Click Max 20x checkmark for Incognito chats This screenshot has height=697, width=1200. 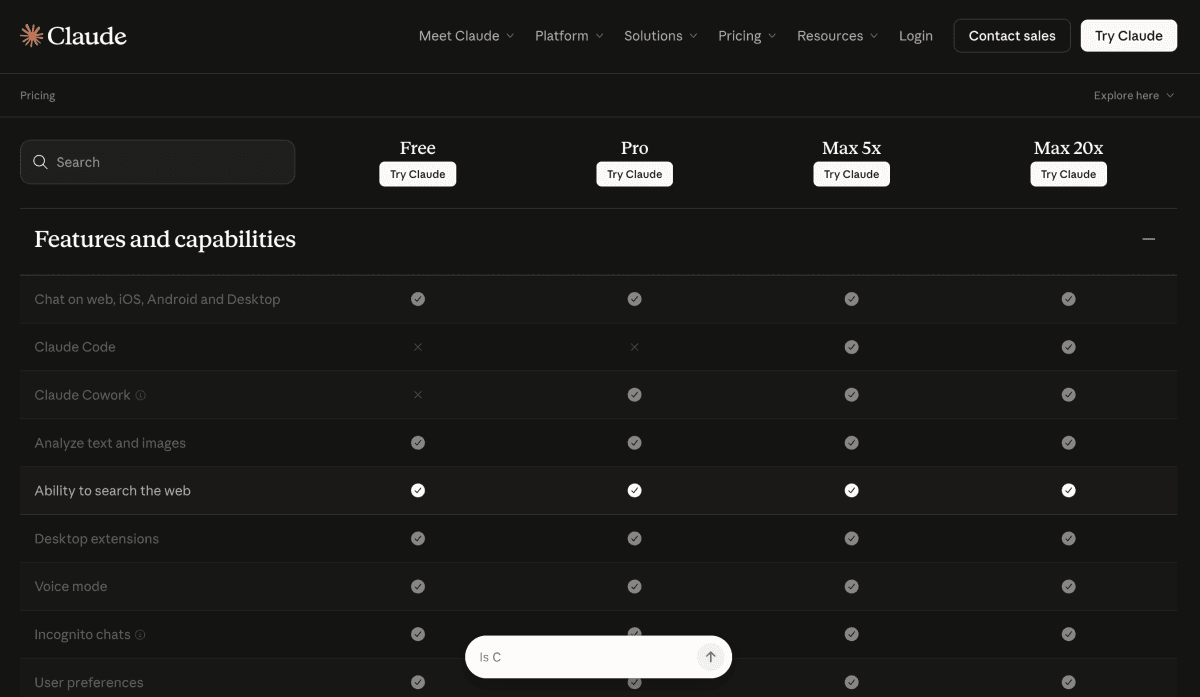(1068, 634)
